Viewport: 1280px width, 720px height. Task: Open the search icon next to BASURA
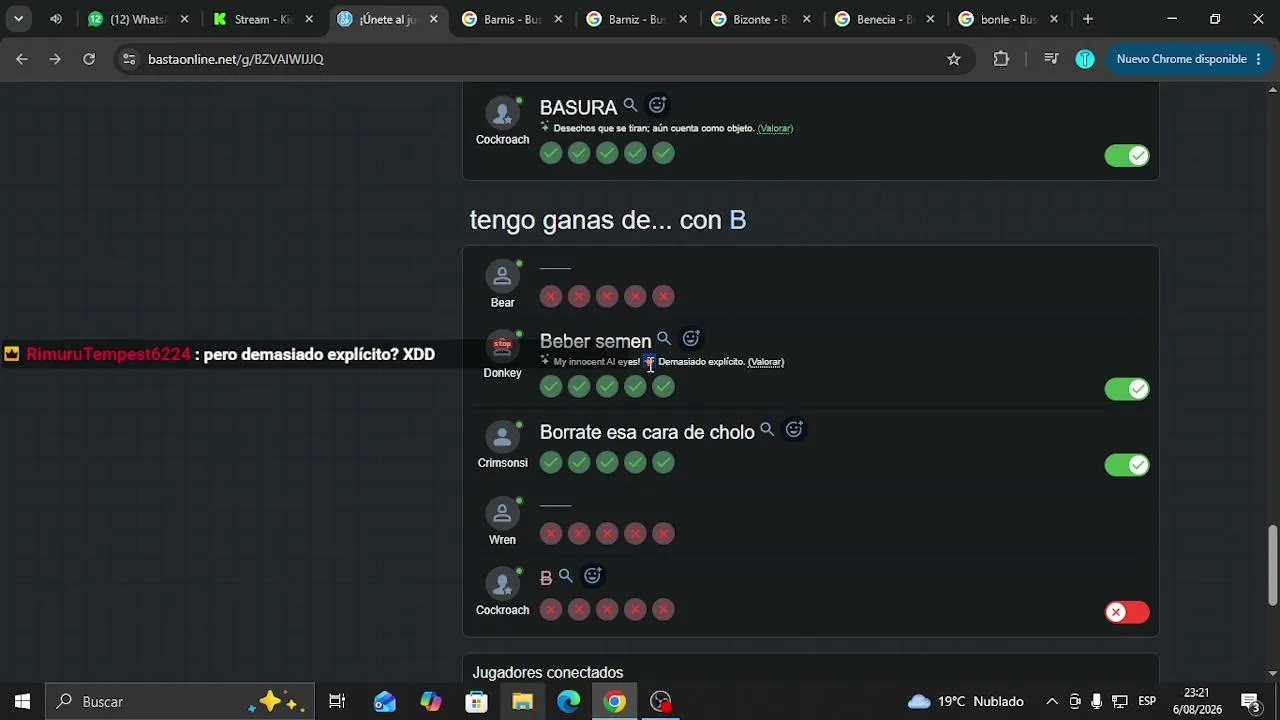tap(630, 105)
